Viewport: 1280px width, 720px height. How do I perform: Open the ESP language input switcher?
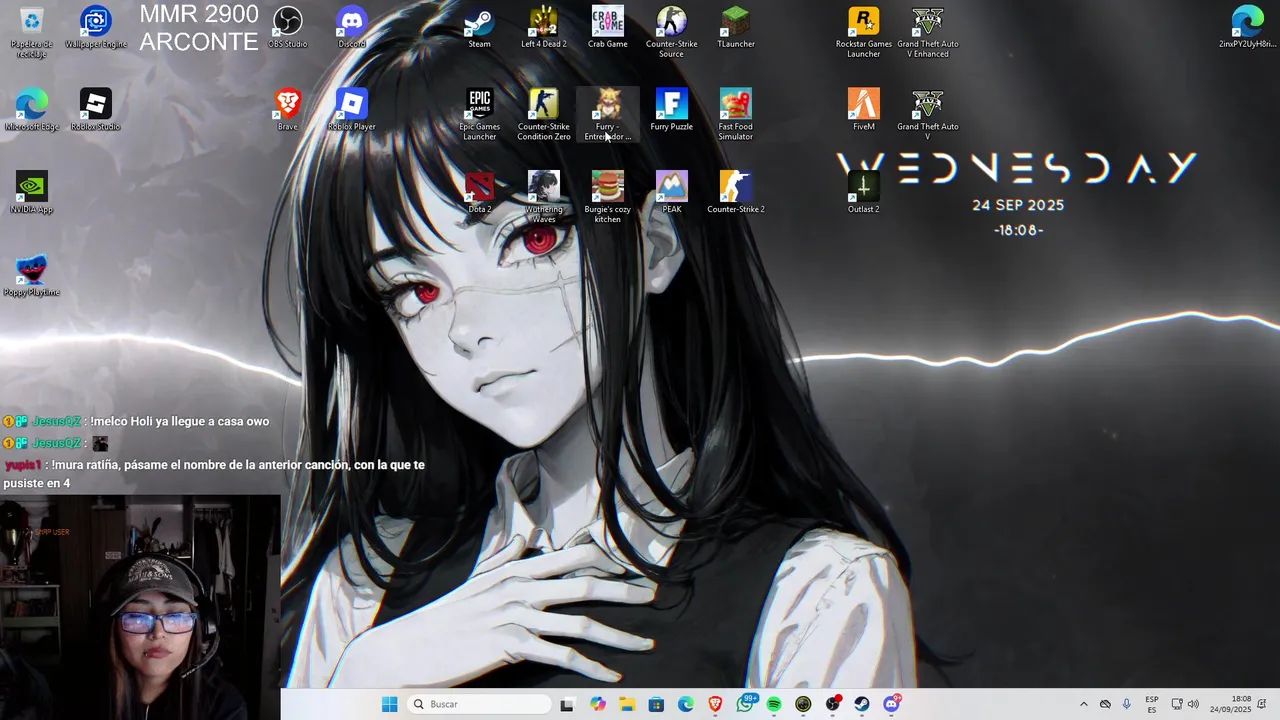1152,704
